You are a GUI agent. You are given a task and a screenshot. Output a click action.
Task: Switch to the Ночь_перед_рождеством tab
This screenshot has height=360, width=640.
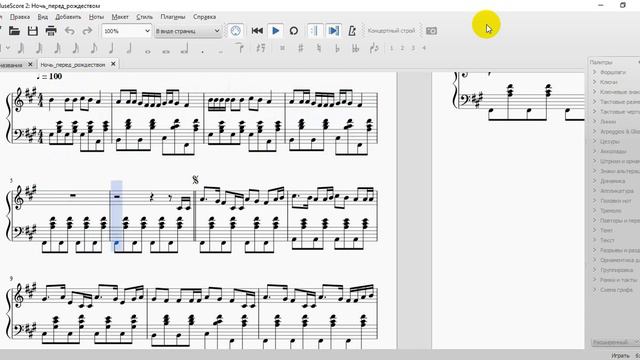pyautogui.click(x=73, y=64)
